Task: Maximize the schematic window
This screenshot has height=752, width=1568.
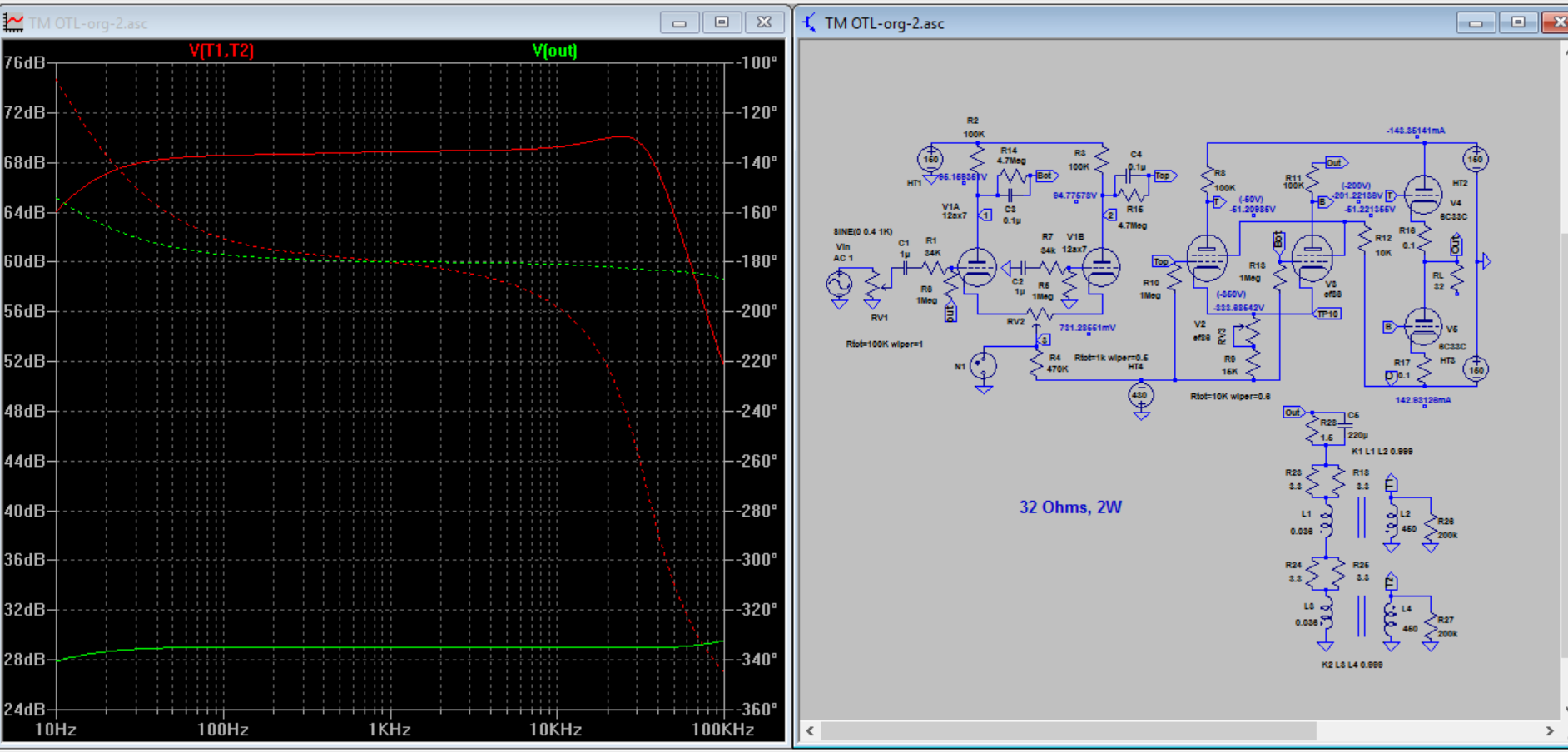Action: pyautogui.click(x=1518, y=22)
